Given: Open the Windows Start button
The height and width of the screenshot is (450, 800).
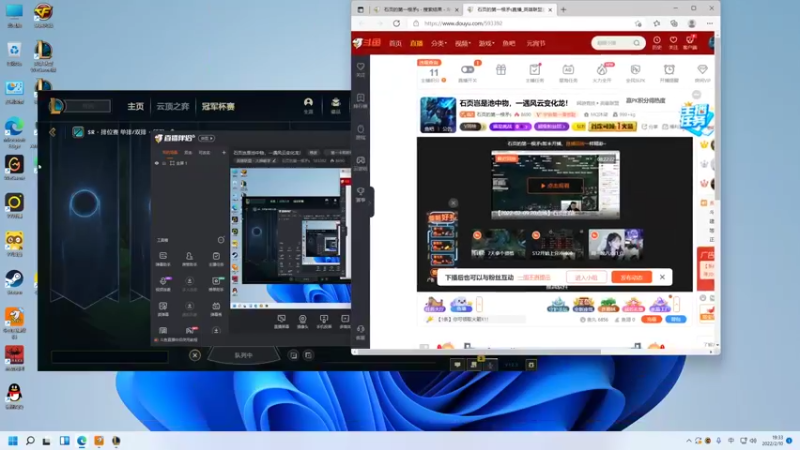Looking at the screenshot, I should pyautogui.click(x=13, y=440).
